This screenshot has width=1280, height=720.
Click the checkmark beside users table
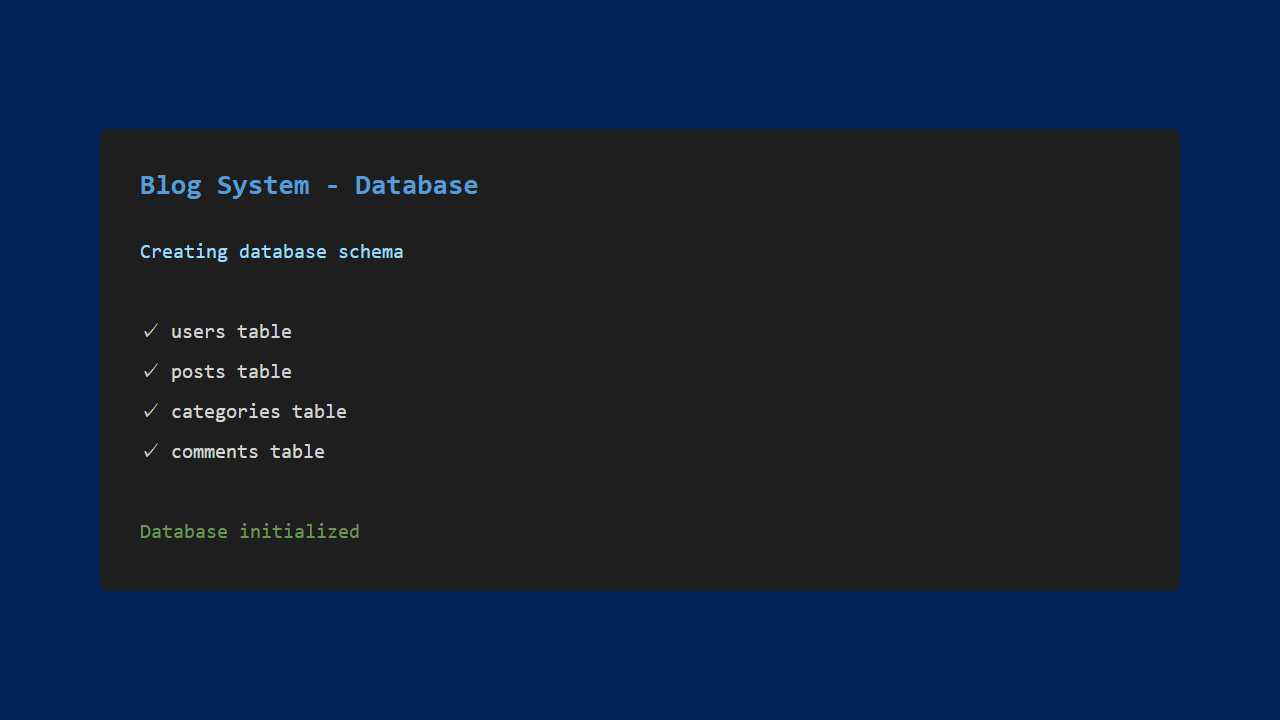pos(151,331)
